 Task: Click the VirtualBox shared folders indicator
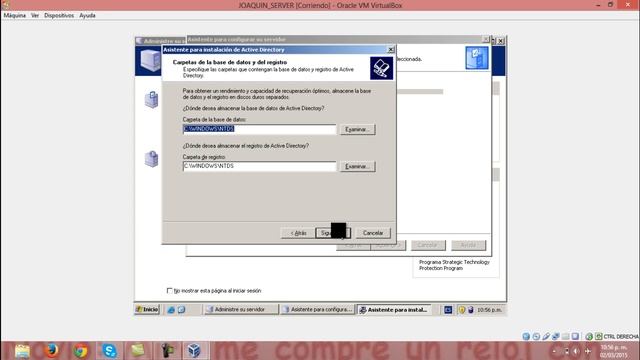565,336
